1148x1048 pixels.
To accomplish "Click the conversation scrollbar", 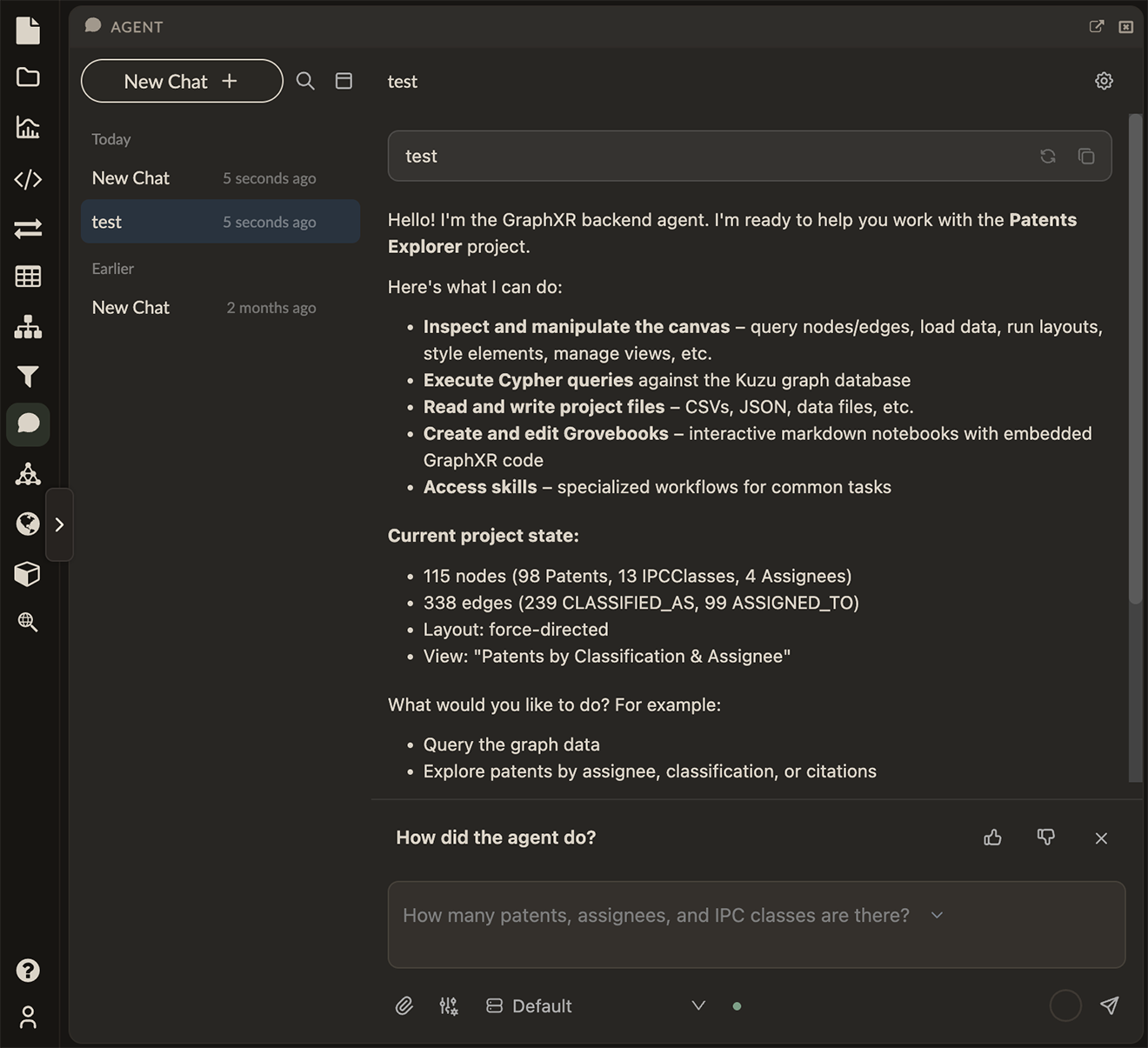I will pos(1135,358).
